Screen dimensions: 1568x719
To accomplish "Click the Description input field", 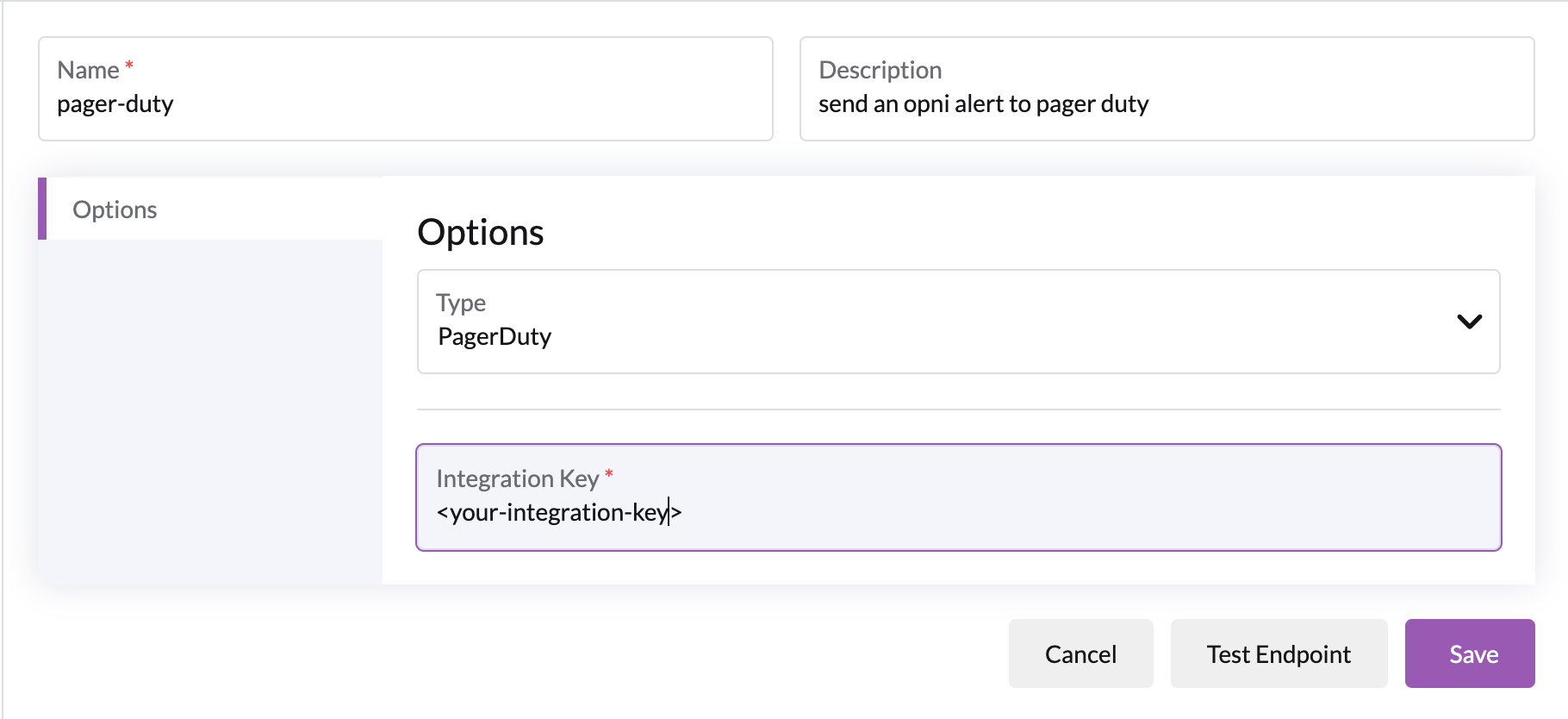I will tap(1167, 89).
